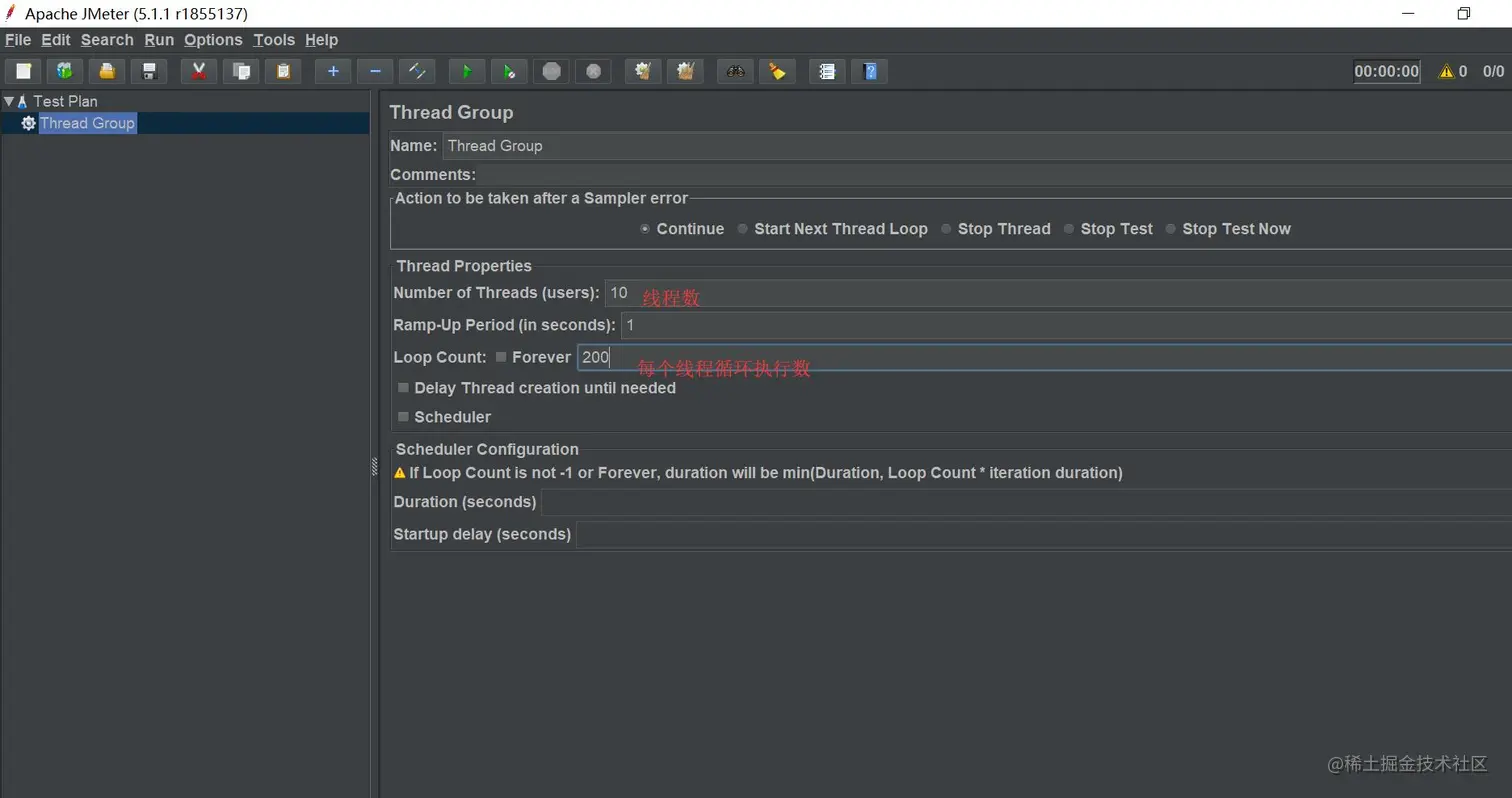Click the Copy icon in toolbar

(x=241, y=71)
